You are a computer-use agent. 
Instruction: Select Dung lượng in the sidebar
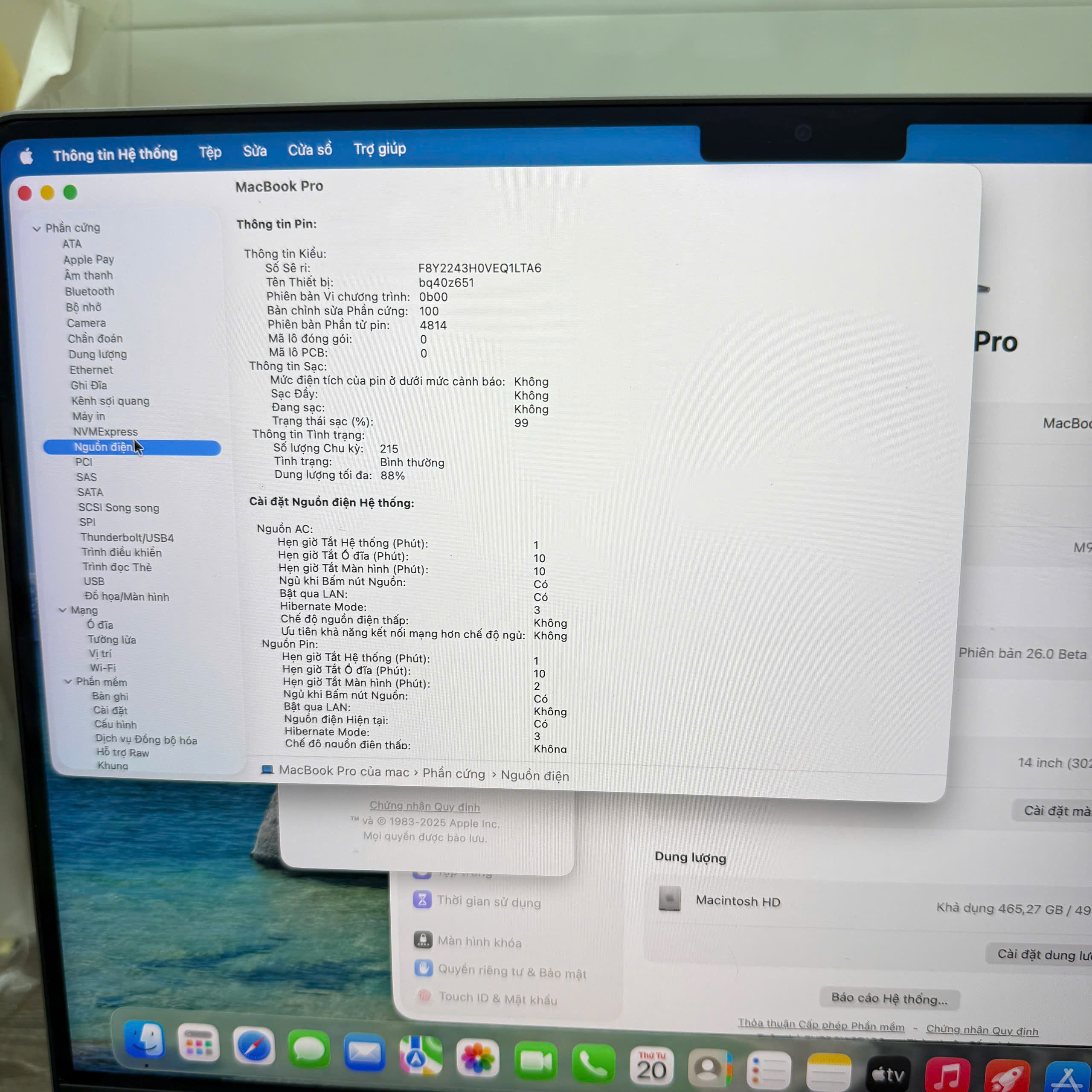point(98,354)
